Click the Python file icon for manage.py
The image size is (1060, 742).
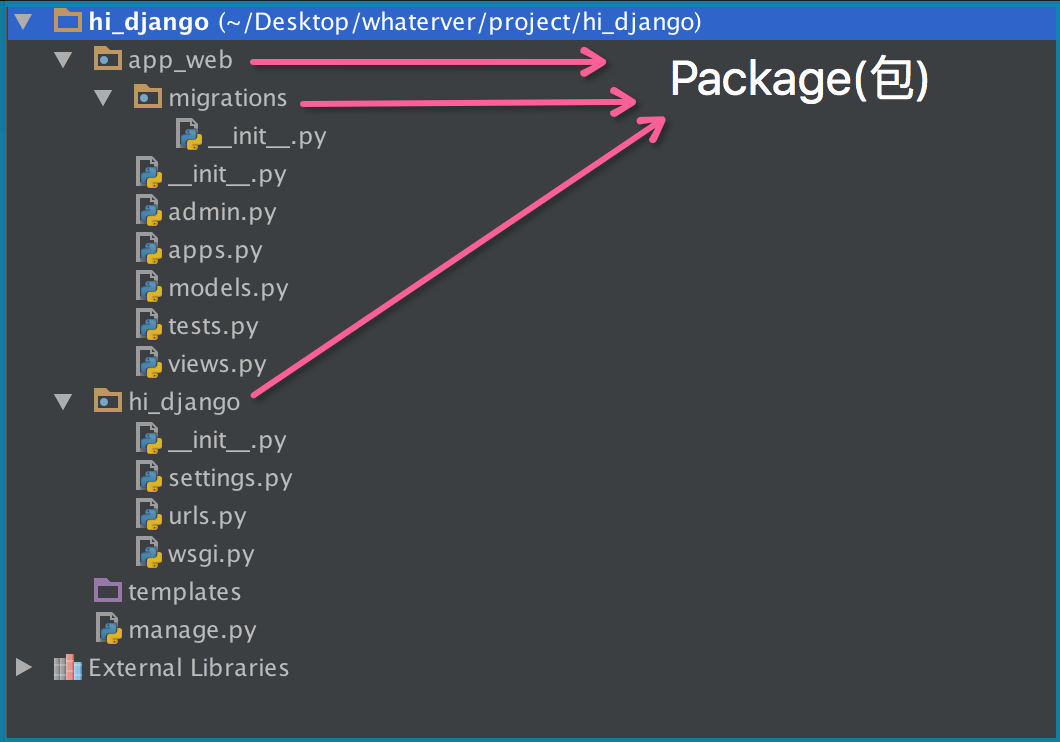coord(109,629)
